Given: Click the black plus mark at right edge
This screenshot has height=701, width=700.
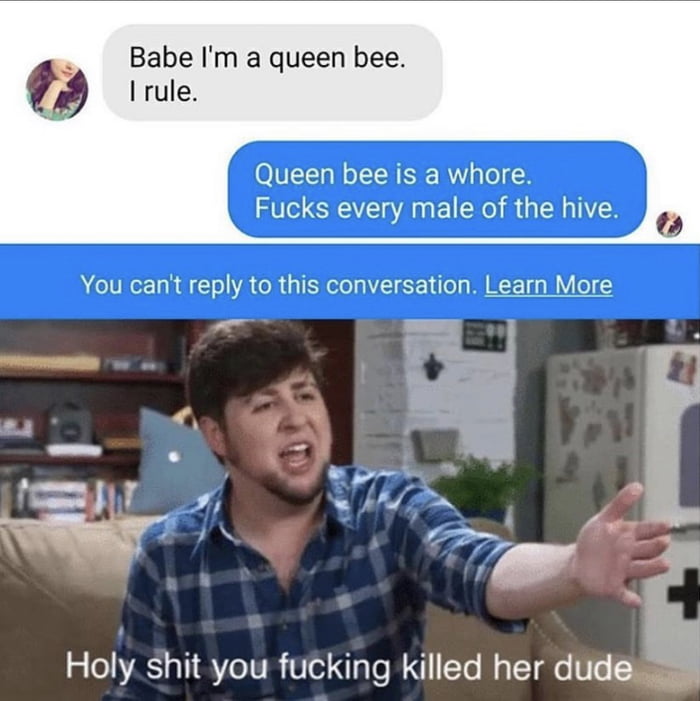Looking at the screenshot, I should tap(684, 596).
